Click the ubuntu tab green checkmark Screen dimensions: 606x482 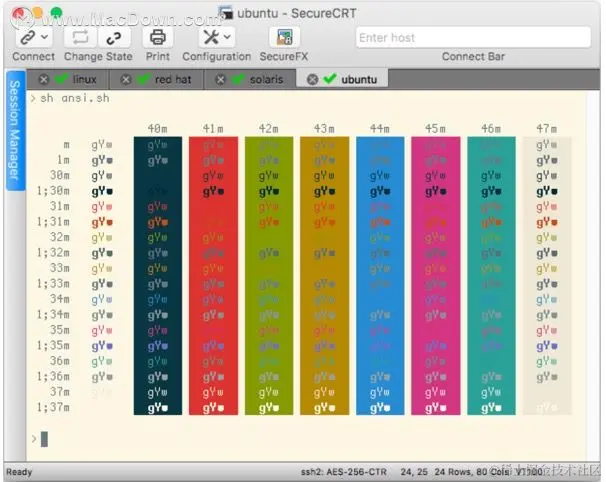(x=330, y=79)
